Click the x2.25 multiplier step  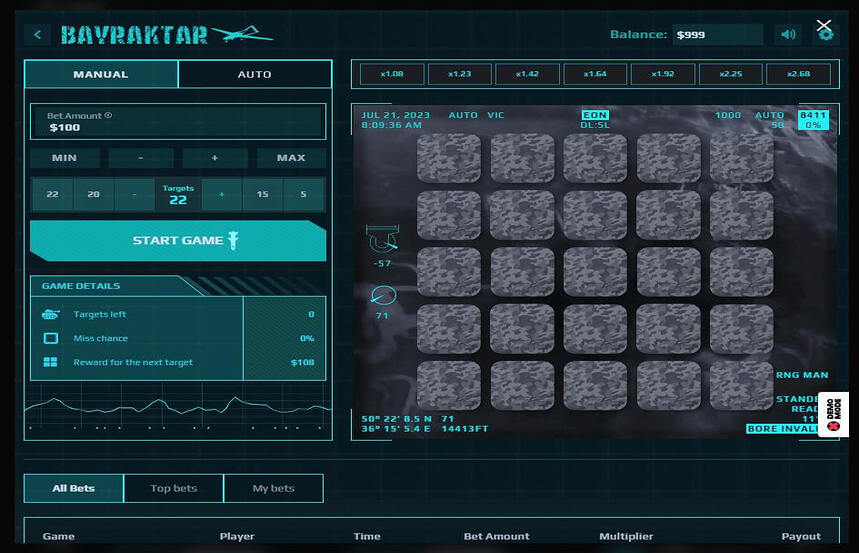click(731, 74)
